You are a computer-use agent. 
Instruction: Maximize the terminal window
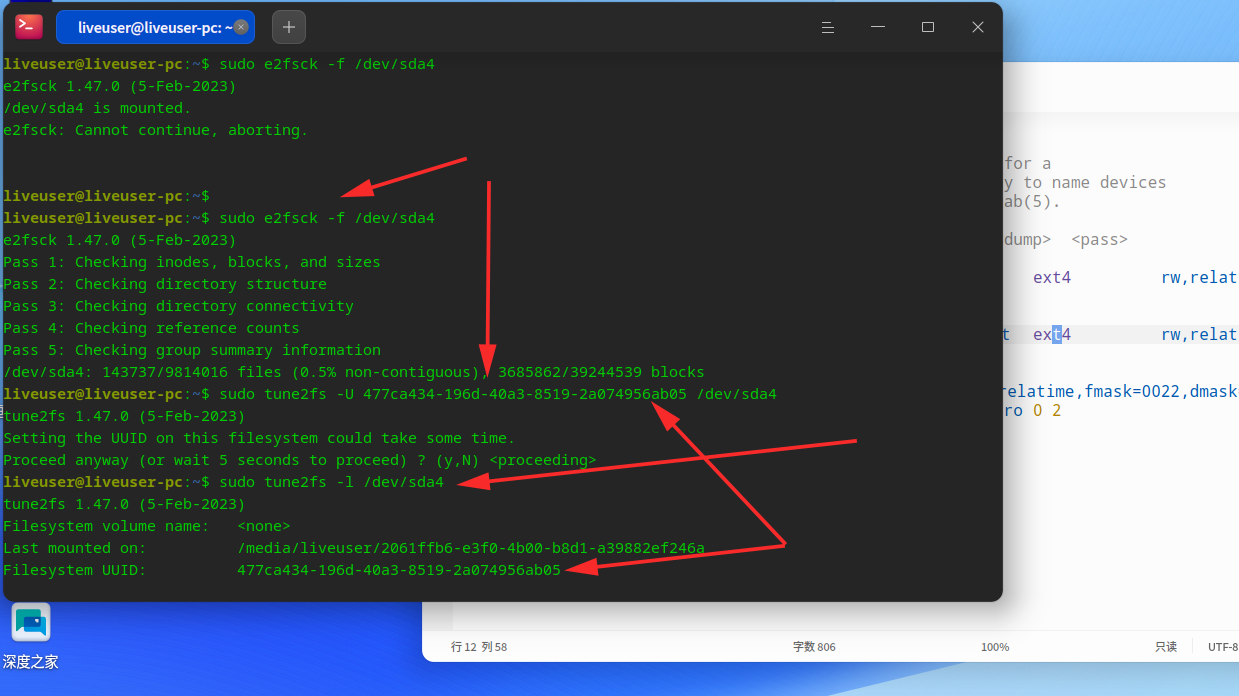[x=928, y=27]
